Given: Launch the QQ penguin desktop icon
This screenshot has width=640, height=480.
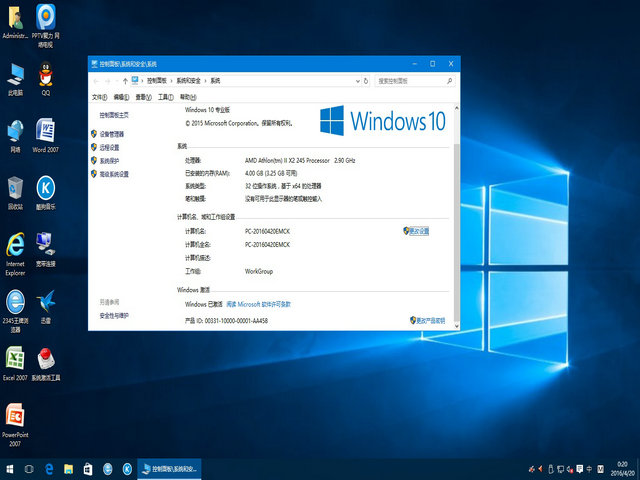Looking at the screenshot, I should (46, 79).
